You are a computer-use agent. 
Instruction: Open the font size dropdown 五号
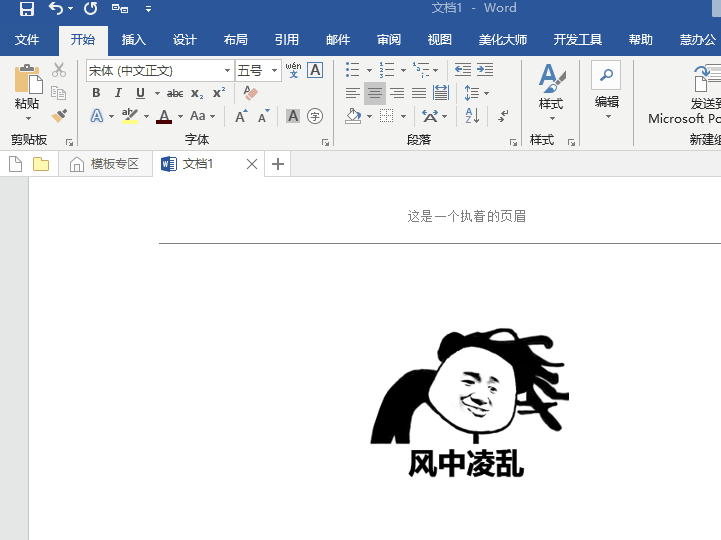click(x=275, y=70)
